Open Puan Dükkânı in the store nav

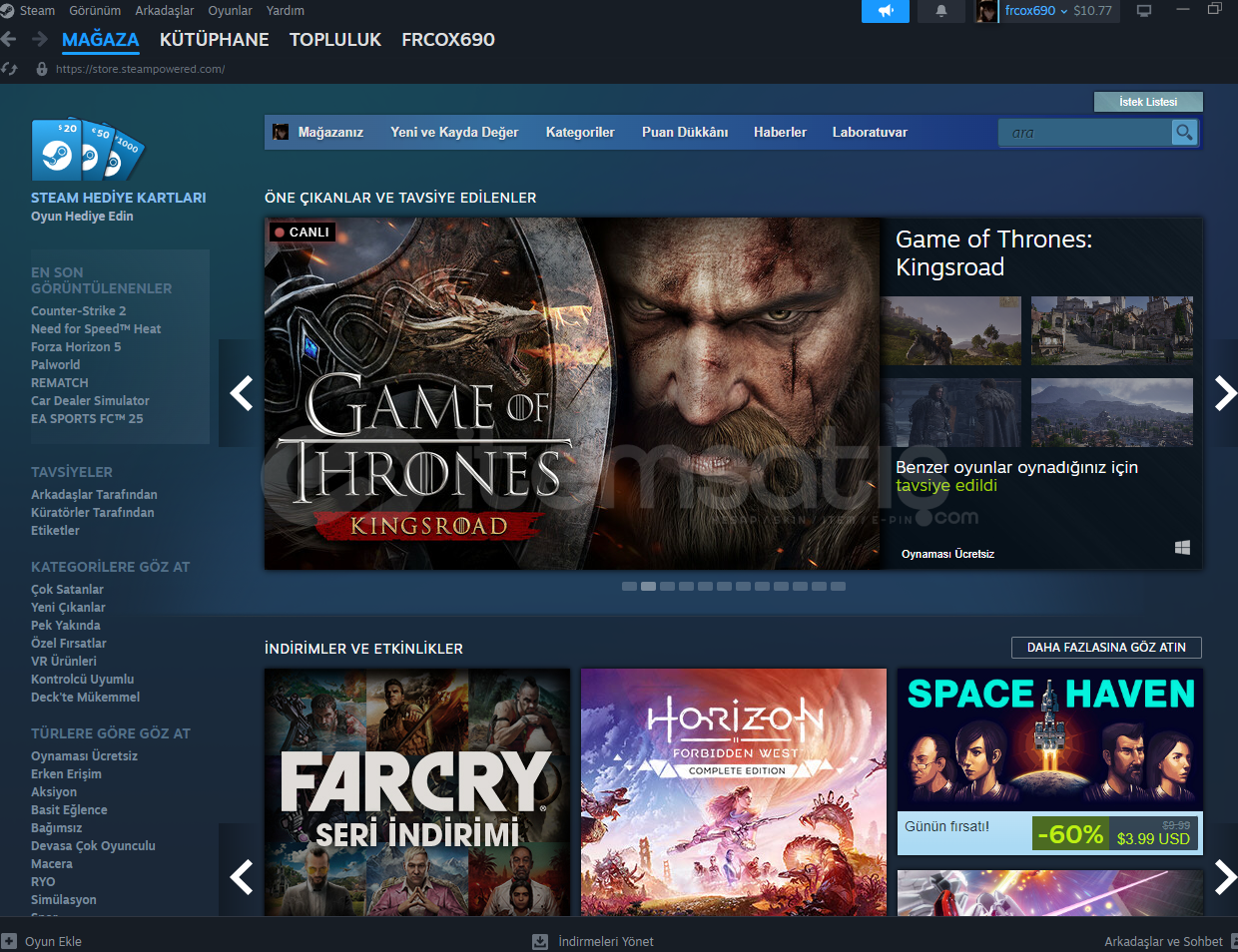click(685, 132)
